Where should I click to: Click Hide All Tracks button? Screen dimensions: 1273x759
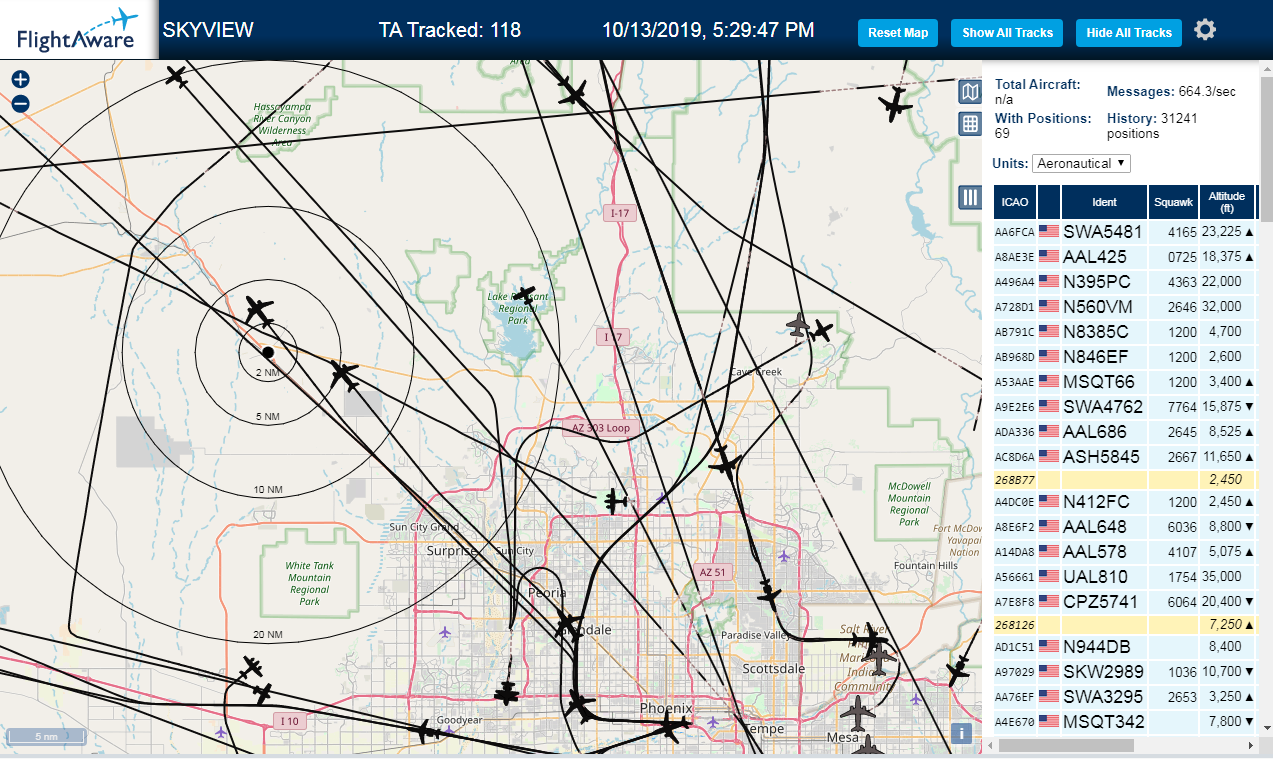pyautogui.click(x=1129, y=33)
